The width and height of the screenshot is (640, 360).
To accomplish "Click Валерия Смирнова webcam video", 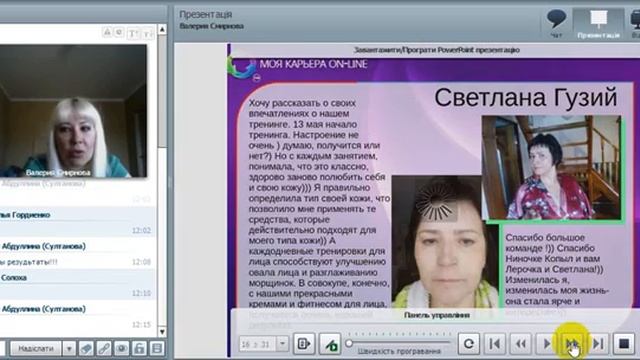I will (73, 111).
